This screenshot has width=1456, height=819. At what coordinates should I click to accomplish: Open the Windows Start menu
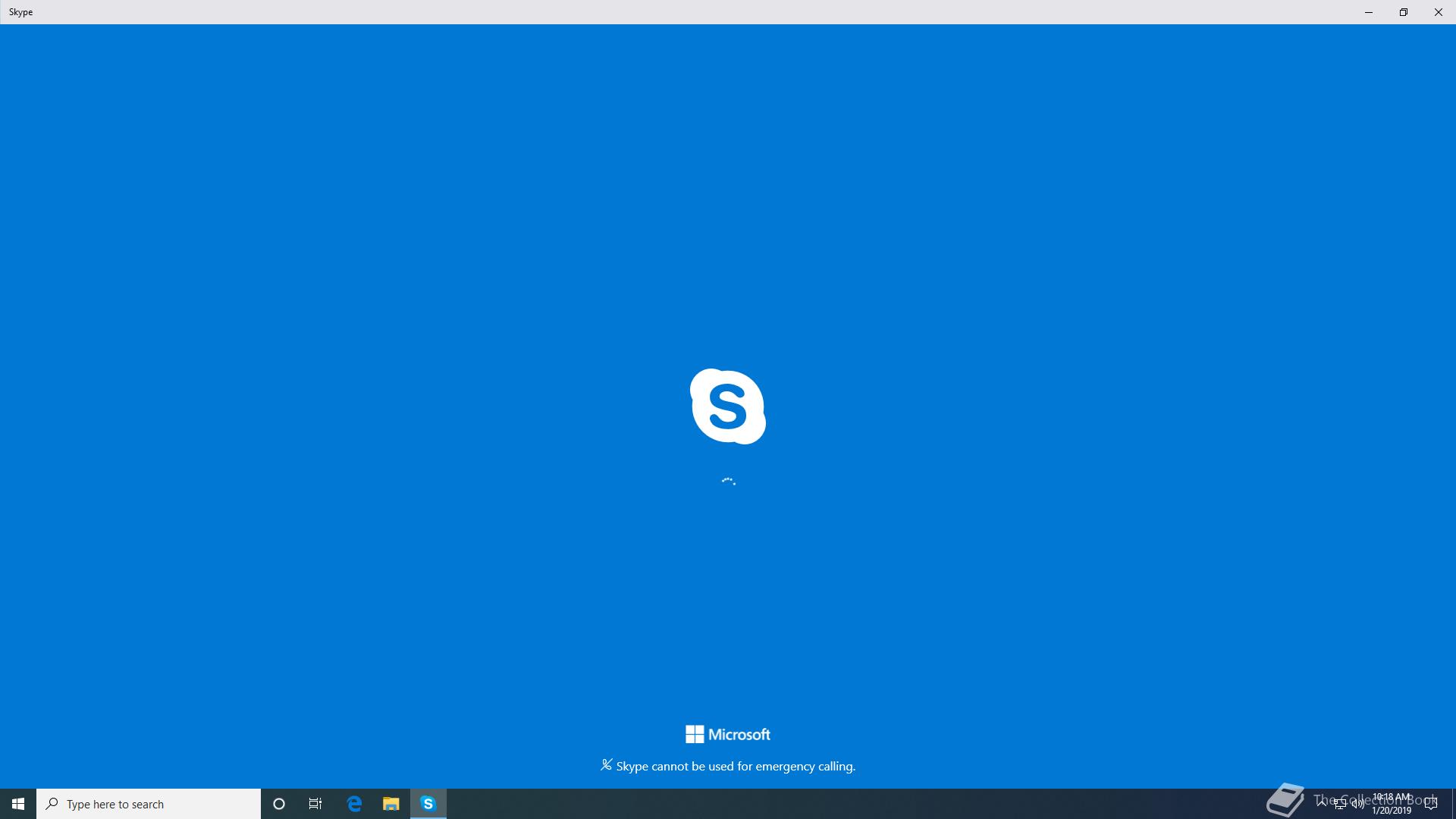18,804
